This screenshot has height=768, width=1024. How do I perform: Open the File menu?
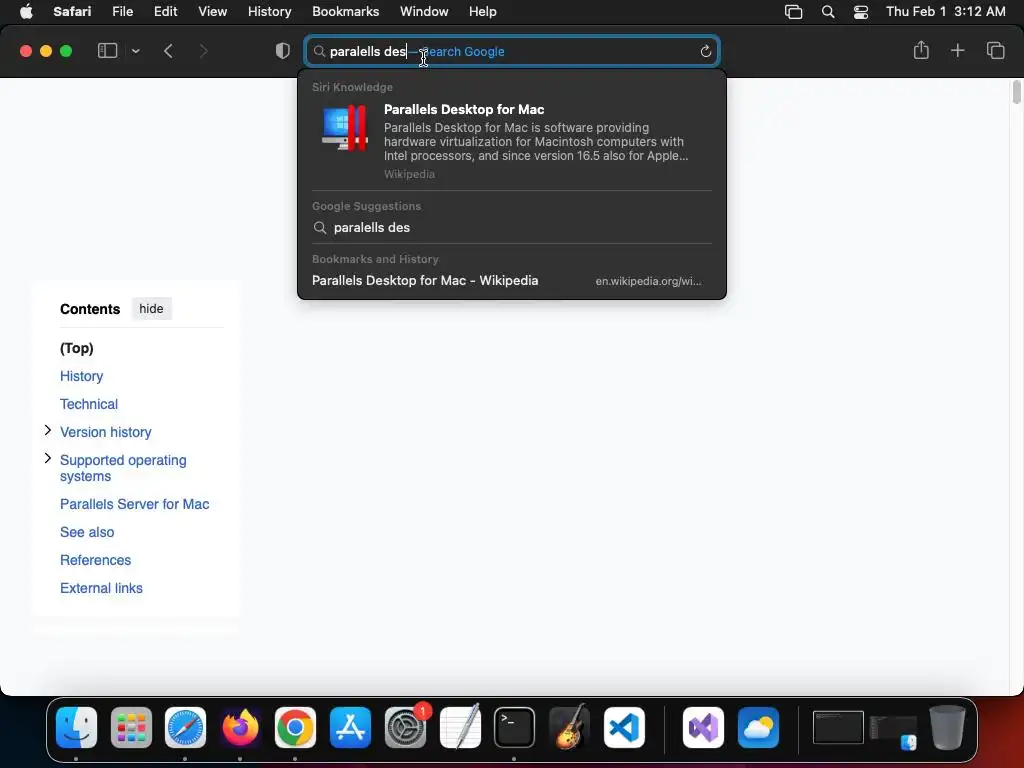(122, 11)
